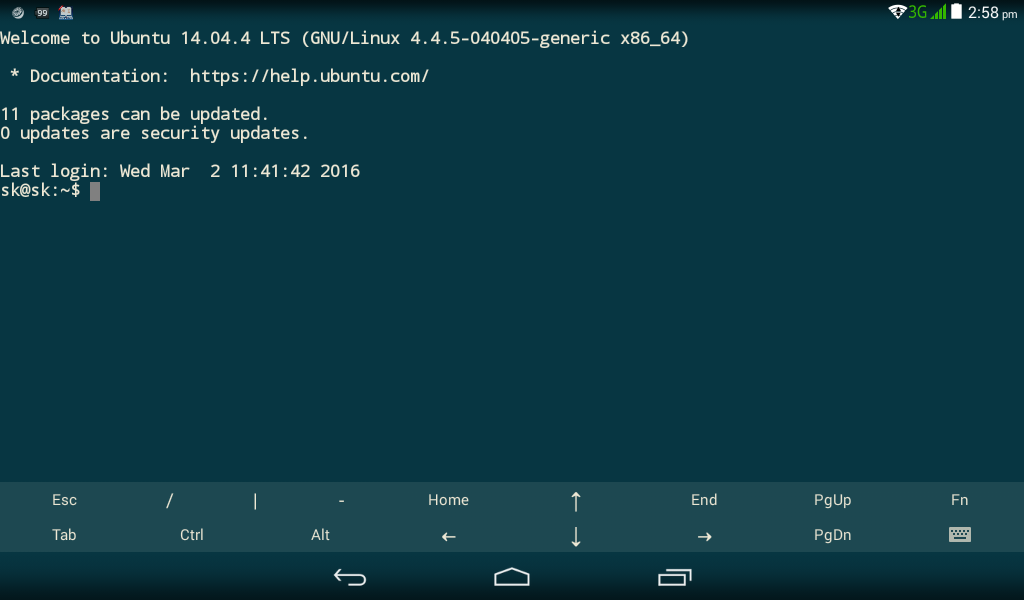Tap the 3G signal indicator
The image size is (1024, 600).
pos(918,12)
